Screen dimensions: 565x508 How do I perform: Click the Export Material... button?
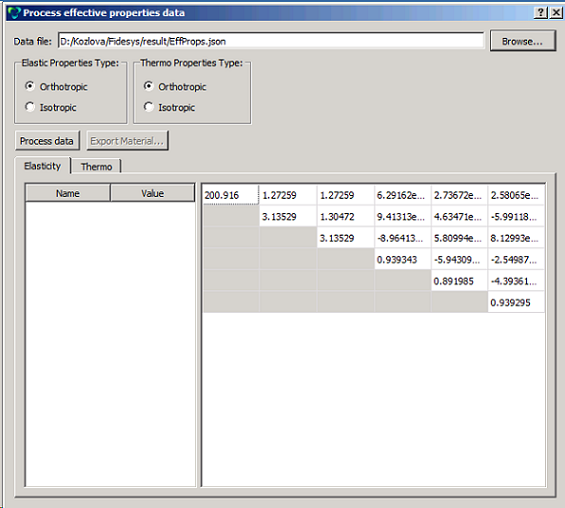pos(127,141)
